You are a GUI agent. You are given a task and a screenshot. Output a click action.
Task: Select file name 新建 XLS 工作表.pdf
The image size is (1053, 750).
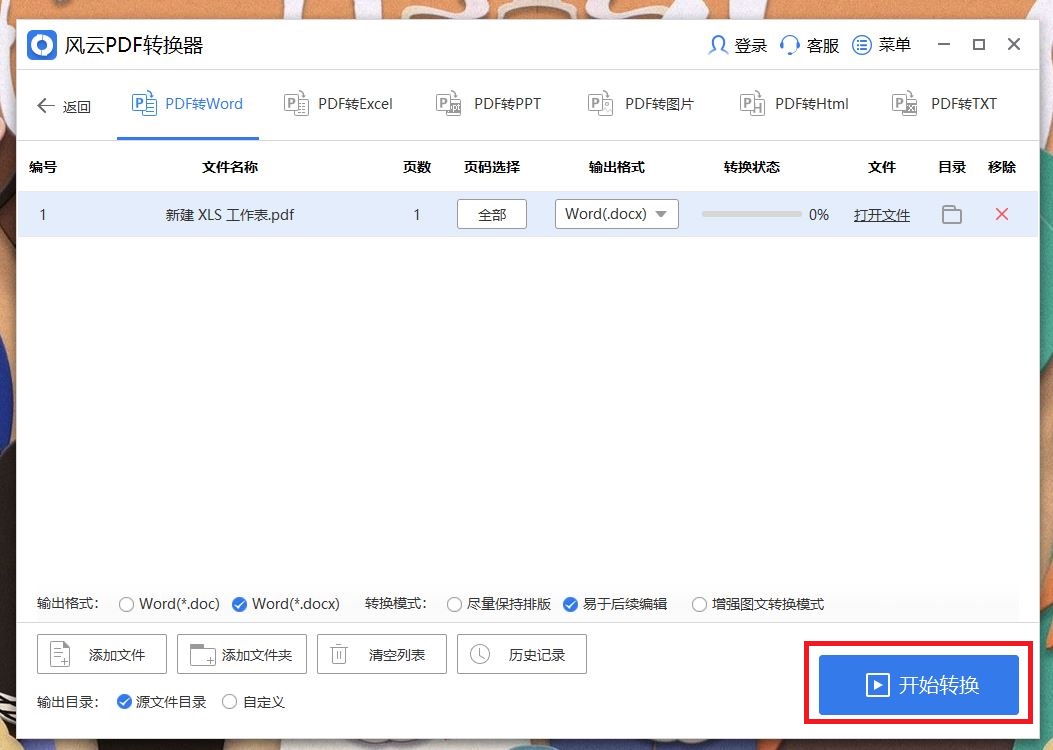click(x=230, y=215)
